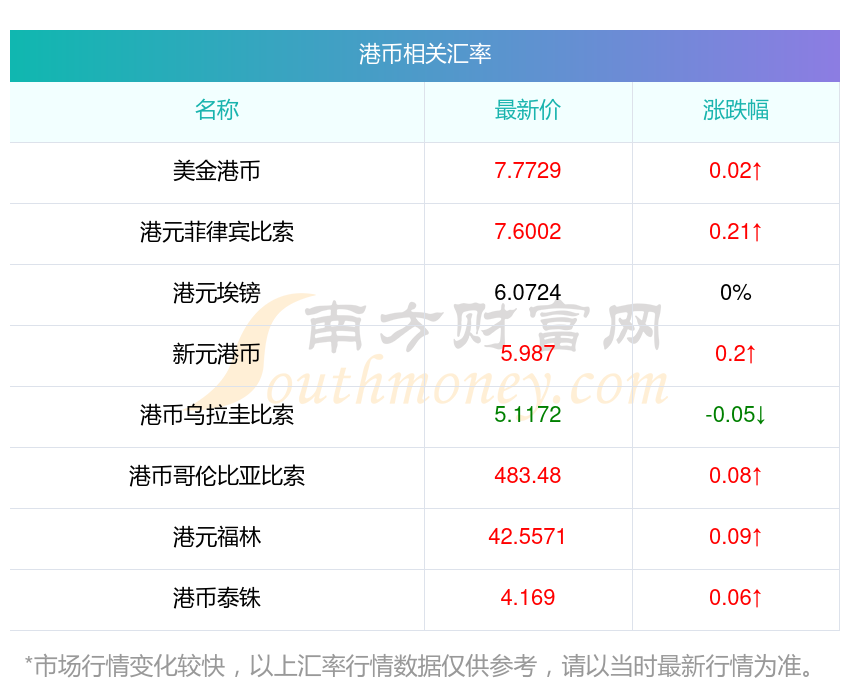The width and height of the screenshot is (850, 697).
Task: Select the 名称 column header
Action: (217, 110)
